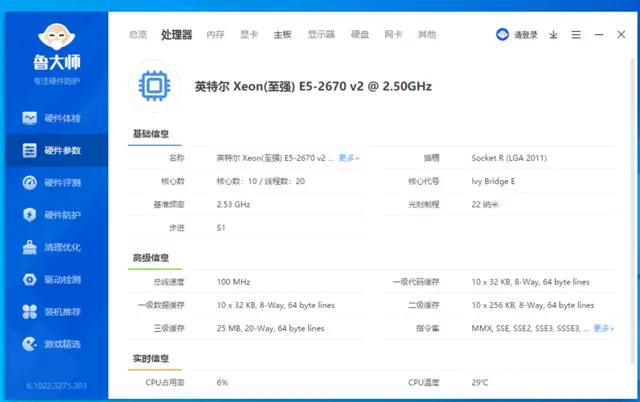The image size is (640, 402).
Task: Click the 高级信息 section heading
Action: click(151, 258)
